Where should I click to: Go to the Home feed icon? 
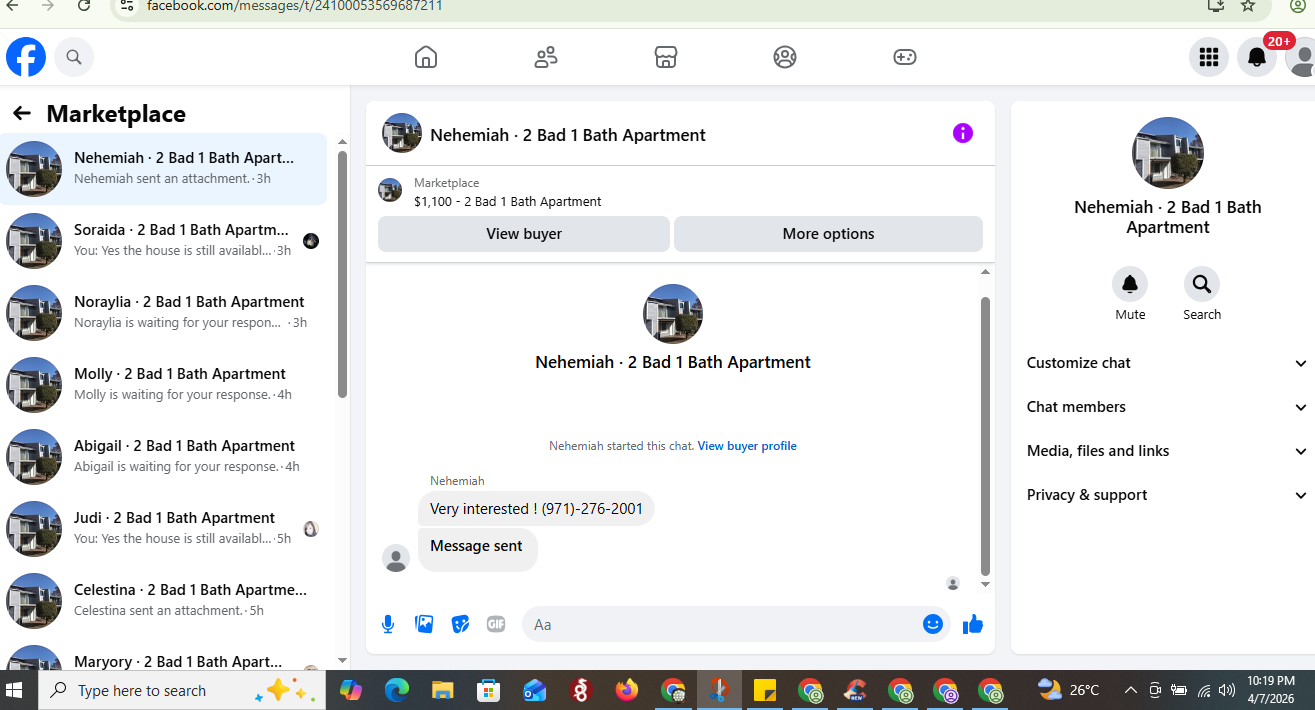coord(426,57)
